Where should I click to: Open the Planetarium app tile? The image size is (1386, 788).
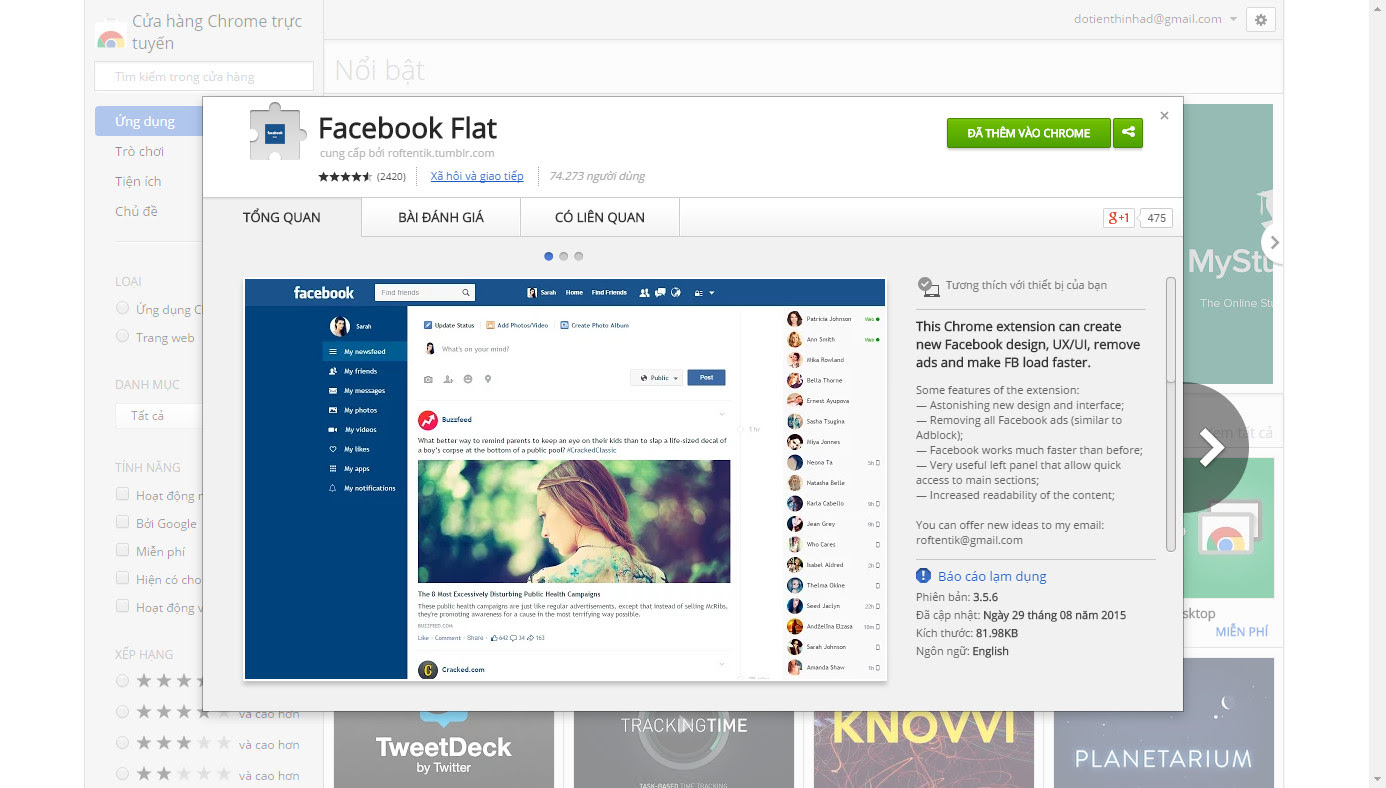point(1164,723)
